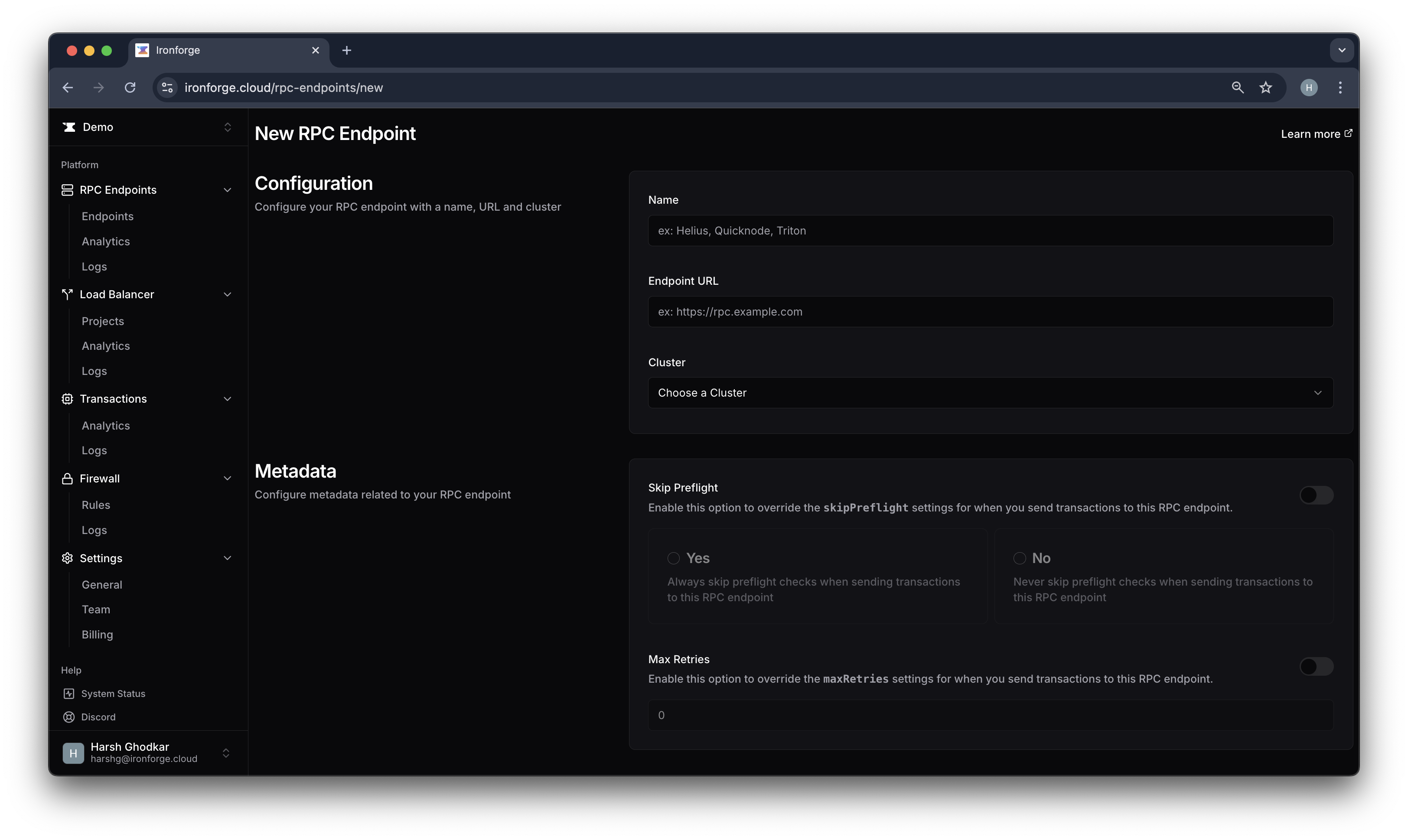Click the System Status icon
This screenshot has width=1408, height=840.
pyautogui.click(x=68, y=693)
